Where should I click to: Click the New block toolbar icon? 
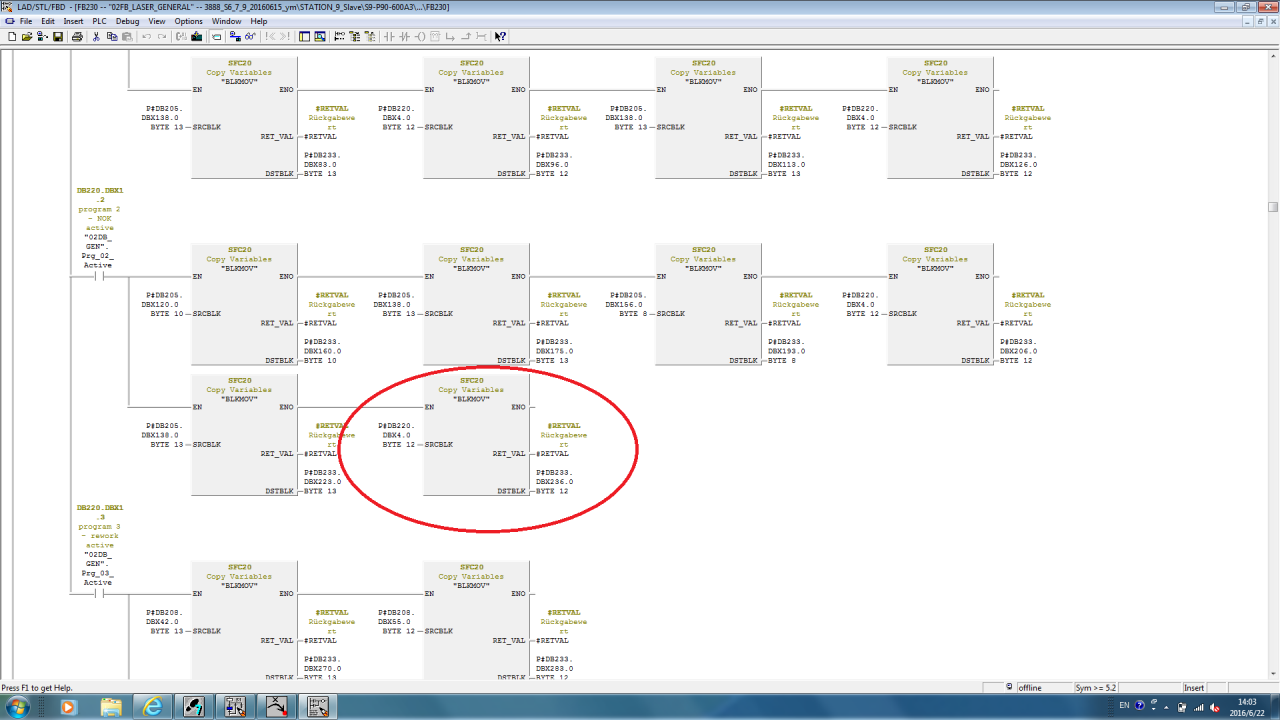click(12, 37)
